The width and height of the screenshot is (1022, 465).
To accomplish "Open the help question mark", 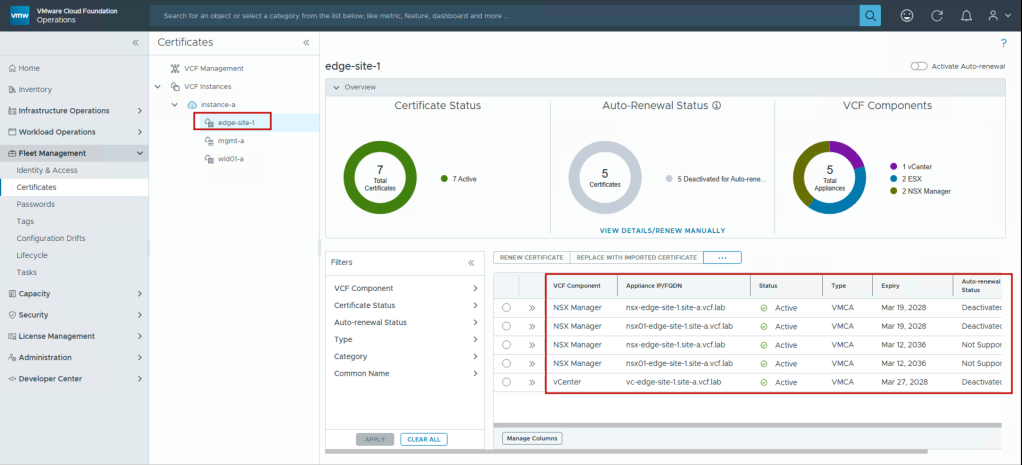I will point(1003,44).
